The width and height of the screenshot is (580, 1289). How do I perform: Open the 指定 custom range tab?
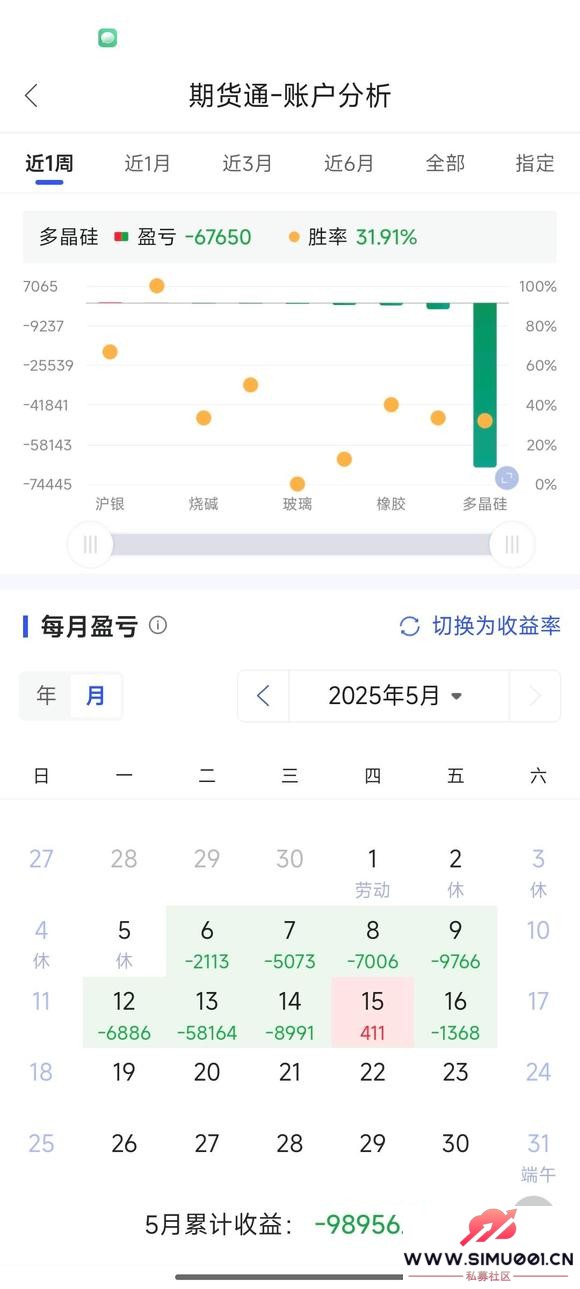[x=535, y=164]
